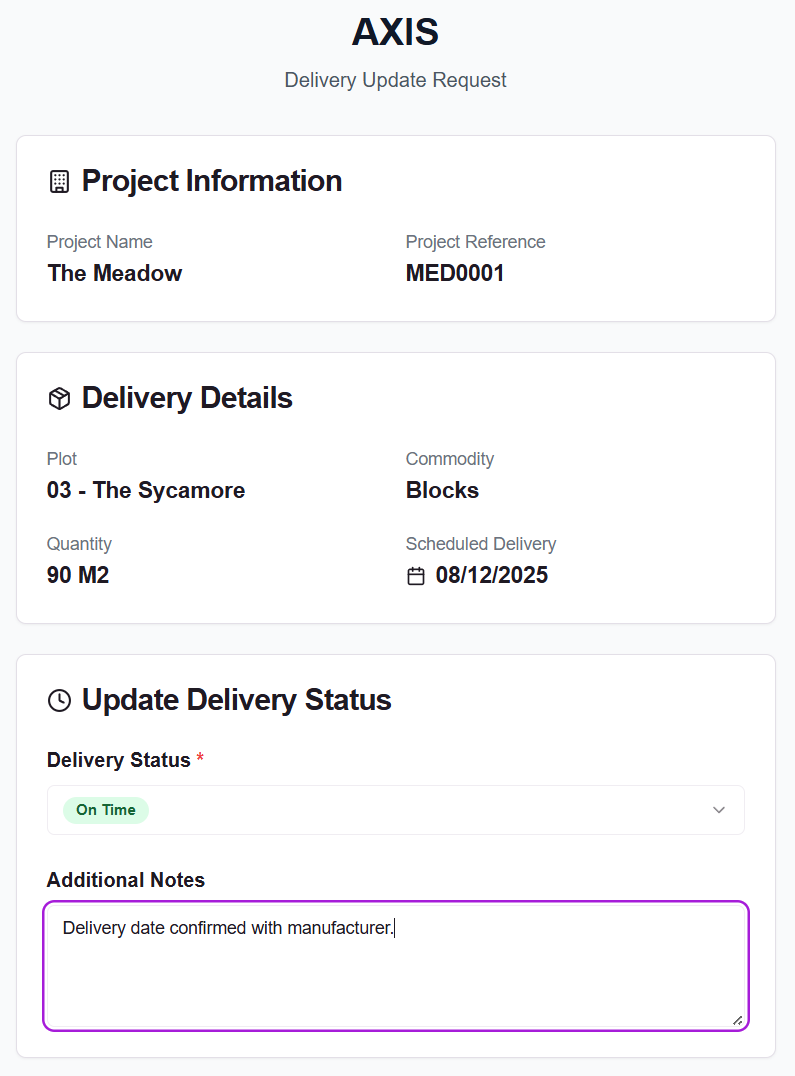The height and width of the screenshot is (1076, 795).
Task: Click the AXIS title heading
Action: [x=395, y=33]
